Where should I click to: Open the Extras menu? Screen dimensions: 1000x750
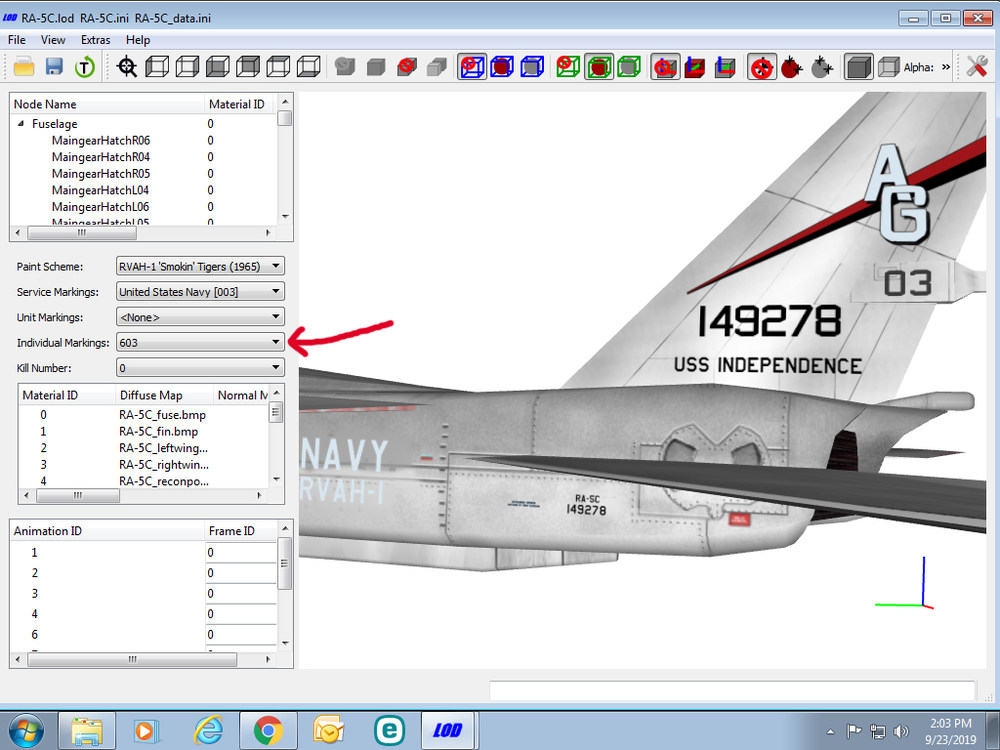96,40
